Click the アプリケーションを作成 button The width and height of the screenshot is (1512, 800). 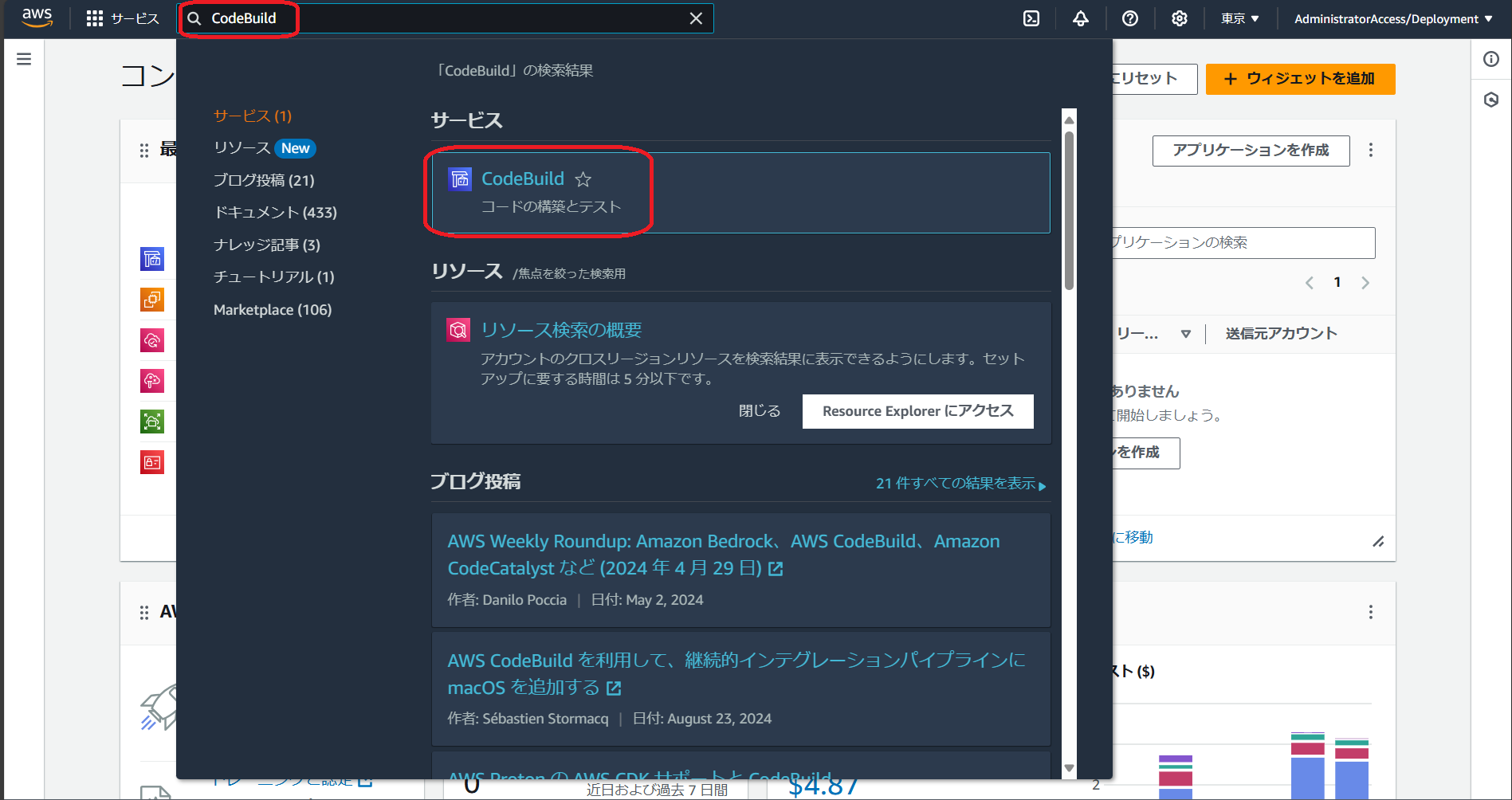[1251, 151]
